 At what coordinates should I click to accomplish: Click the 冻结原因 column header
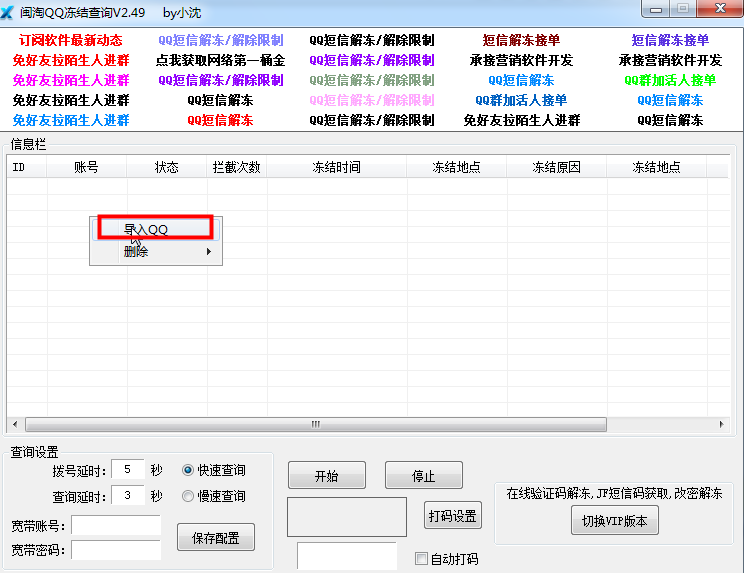(556, 167)
